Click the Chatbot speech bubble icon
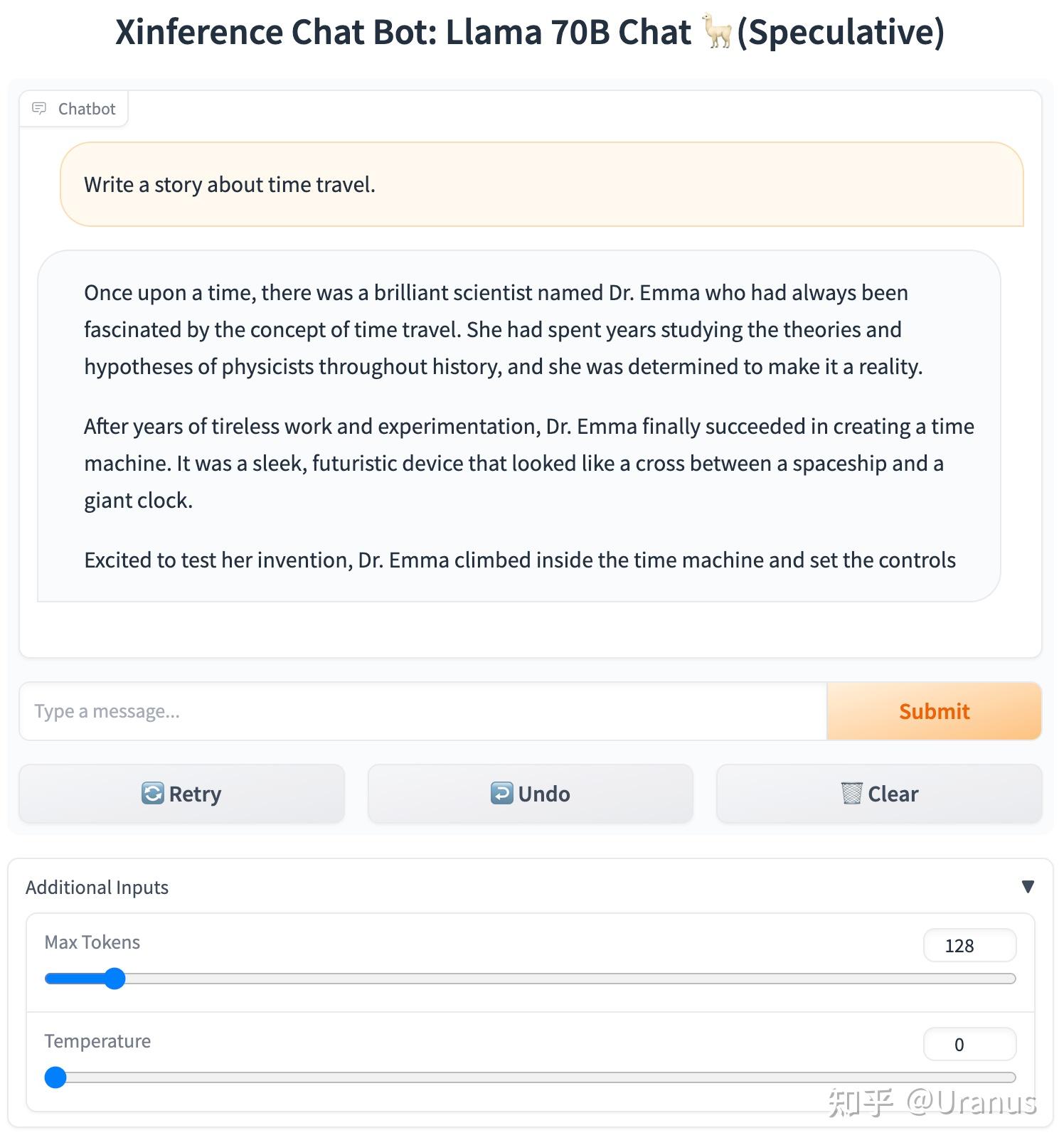The width and height of the screenshot is (1064, 1145). coord(39,108)
